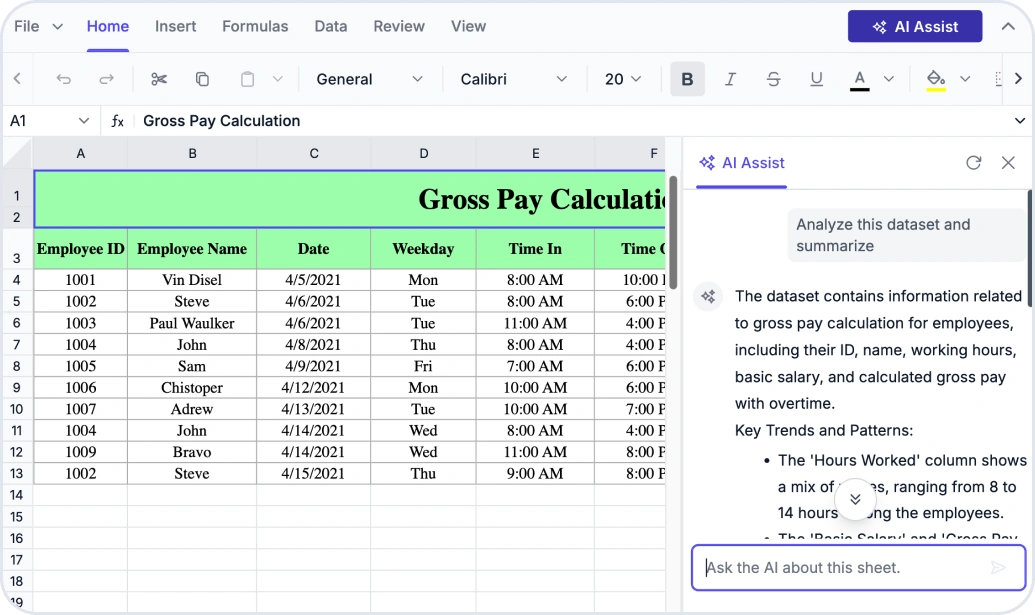Screen dimensions: 1035x615
Task: Click the select-all corner of the grid
Action: (x=18, y=153)
